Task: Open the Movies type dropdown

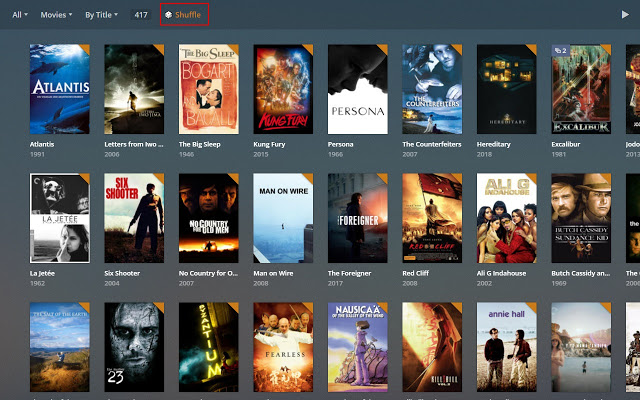Action: point(56,15)
